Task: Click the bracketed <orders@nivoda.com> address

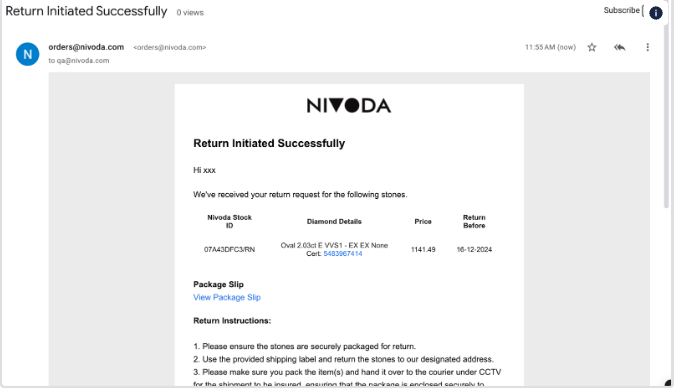Action: point(170,48)
